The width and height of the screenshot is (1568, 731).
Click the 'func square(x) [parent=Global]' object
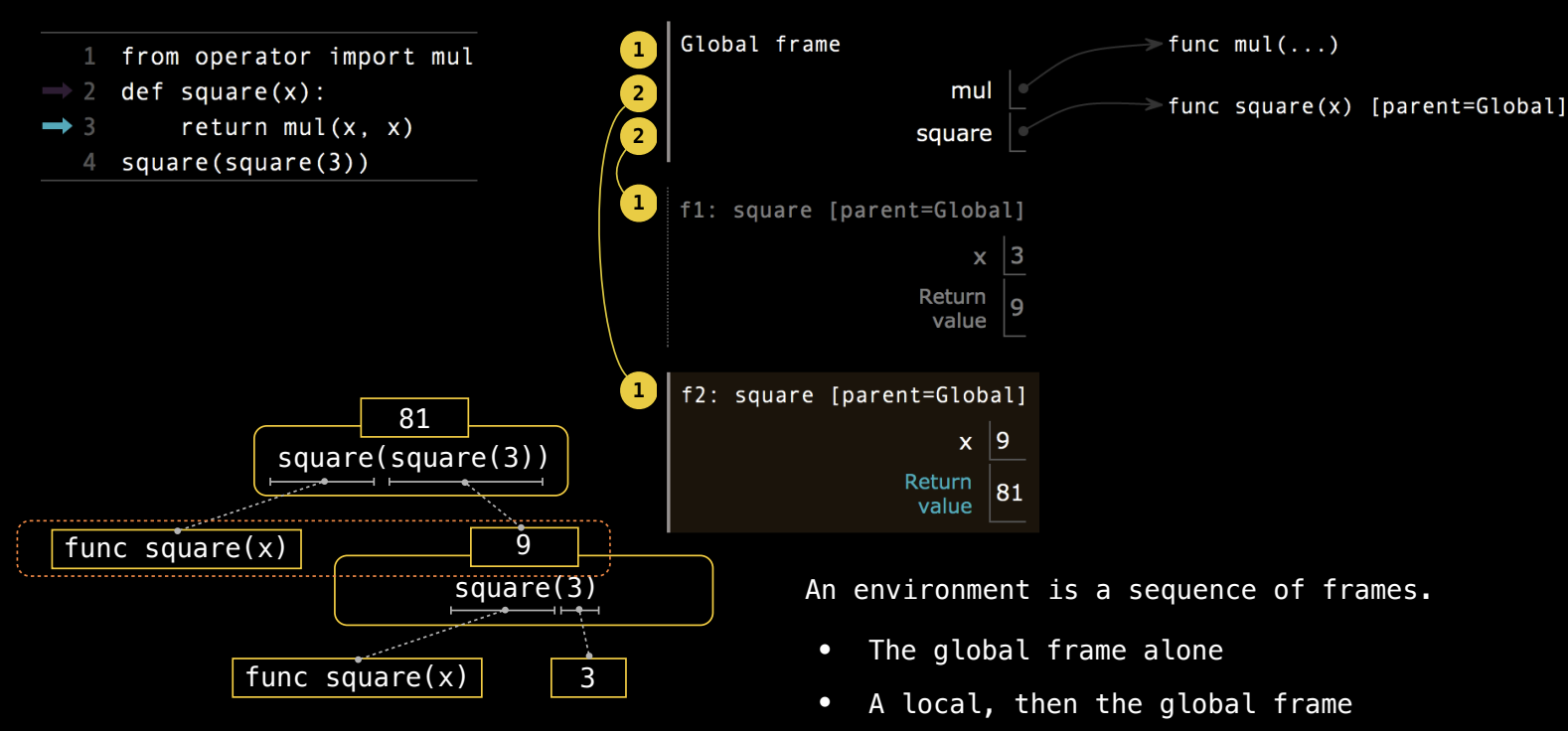point(1366,106)
